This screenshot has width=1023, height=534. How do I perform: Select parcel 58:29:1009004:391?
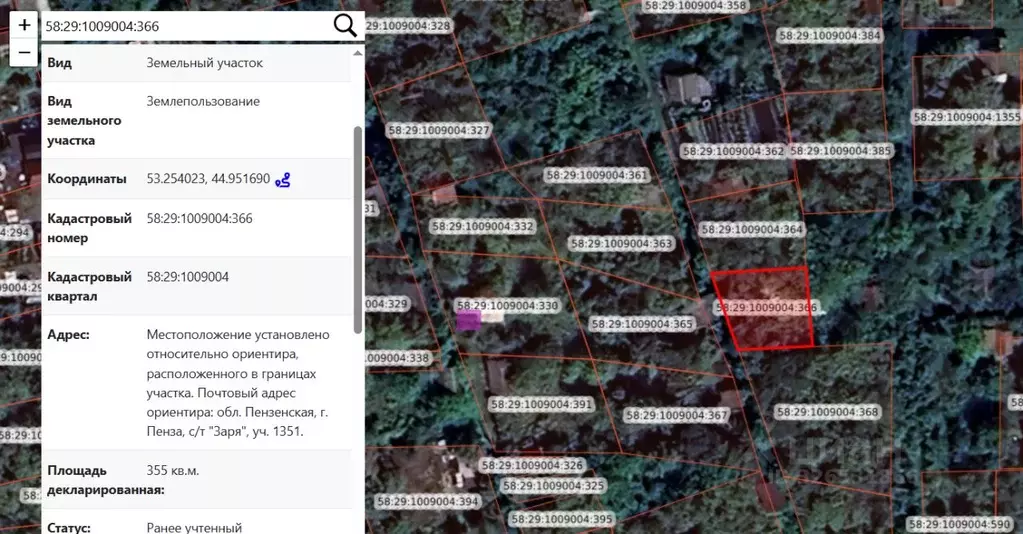click(541, 405)
